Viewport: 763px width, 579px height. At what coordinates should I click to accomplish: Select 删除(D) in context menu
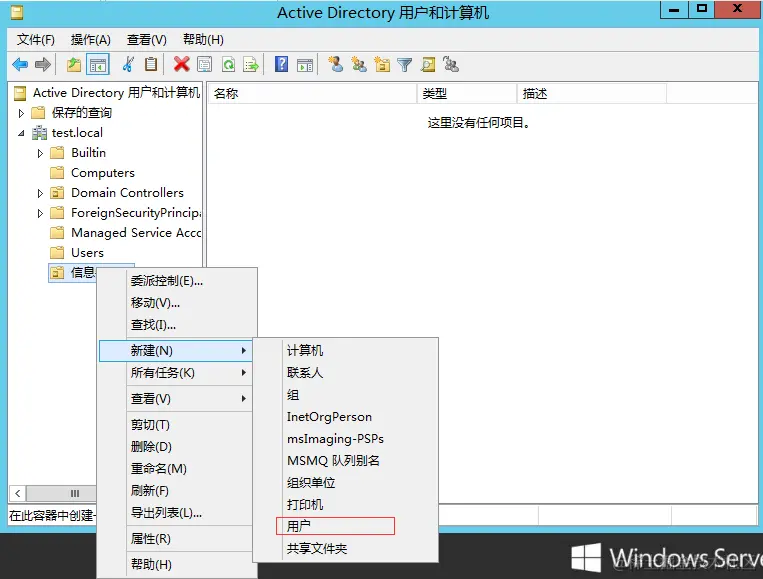click(x=176, y=447)
